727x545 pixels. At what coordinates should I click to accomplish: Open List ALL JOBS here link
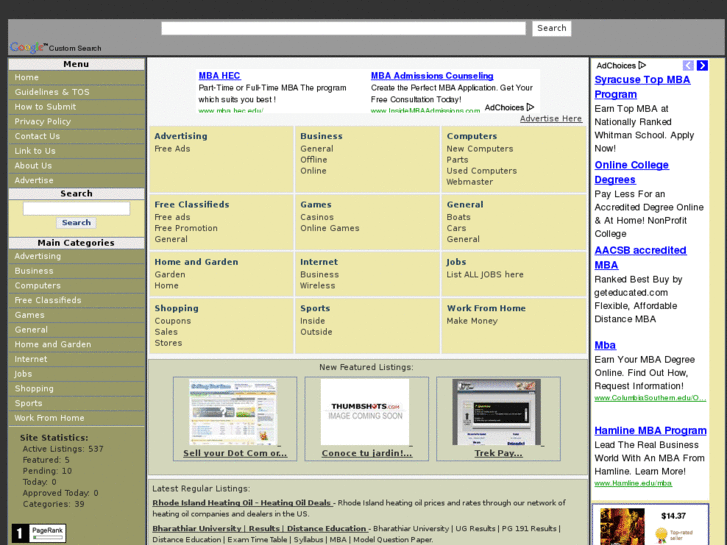tap(485, 275)
